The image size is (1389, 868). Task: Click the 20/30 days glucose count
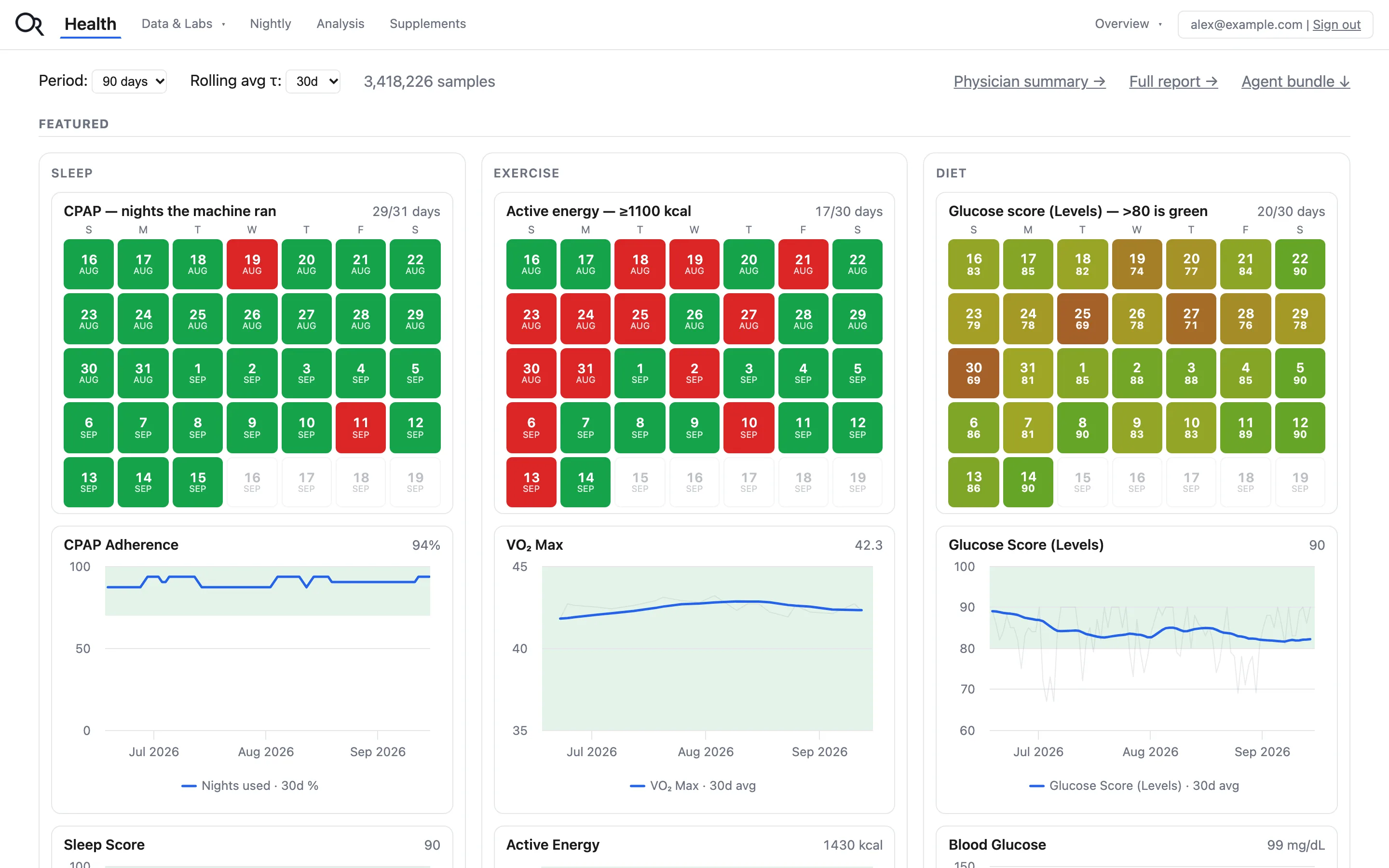click(1292, 211)
